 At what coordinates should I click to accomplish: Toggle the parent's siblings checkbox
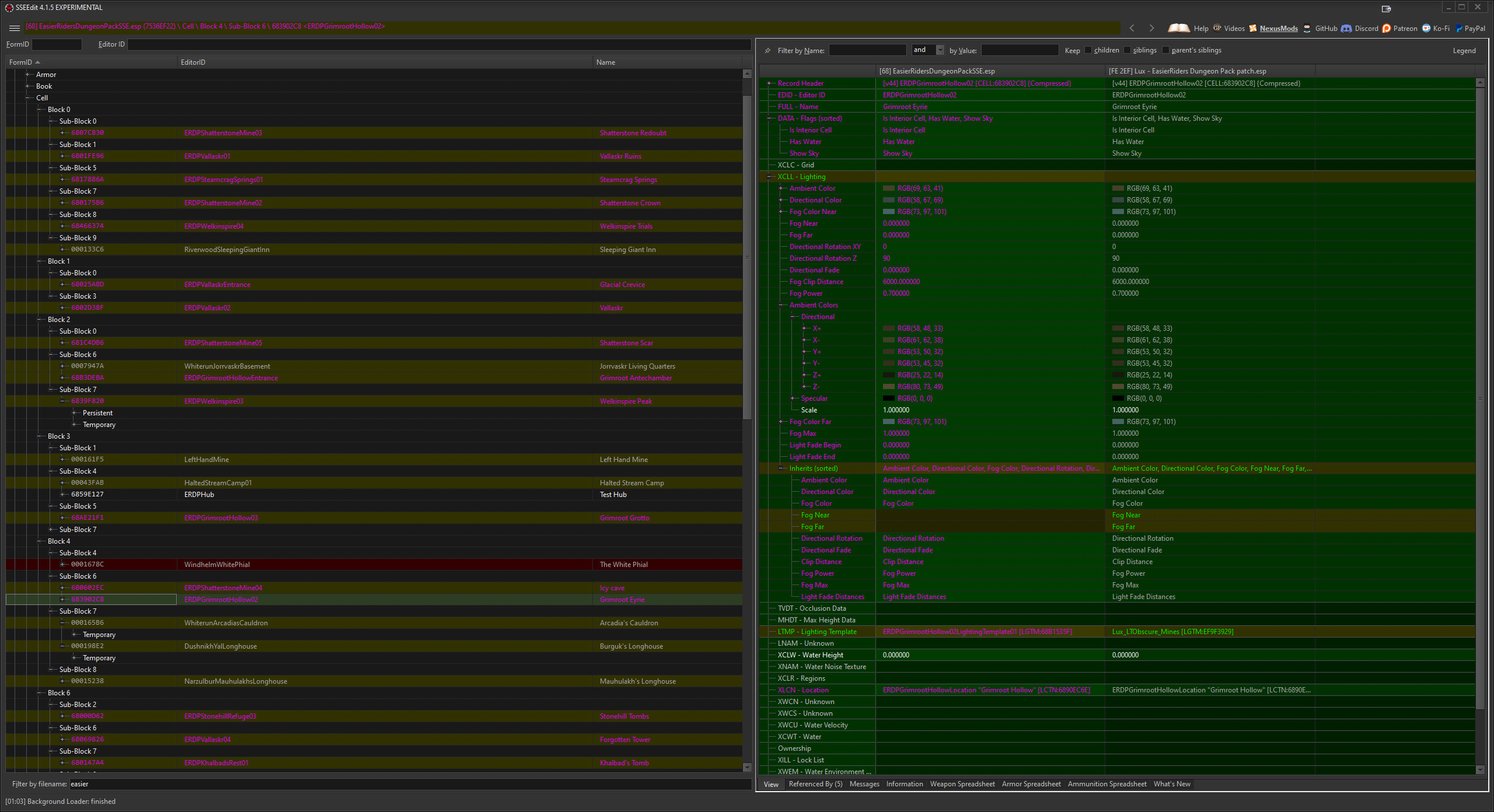[x=1166, y=50]
